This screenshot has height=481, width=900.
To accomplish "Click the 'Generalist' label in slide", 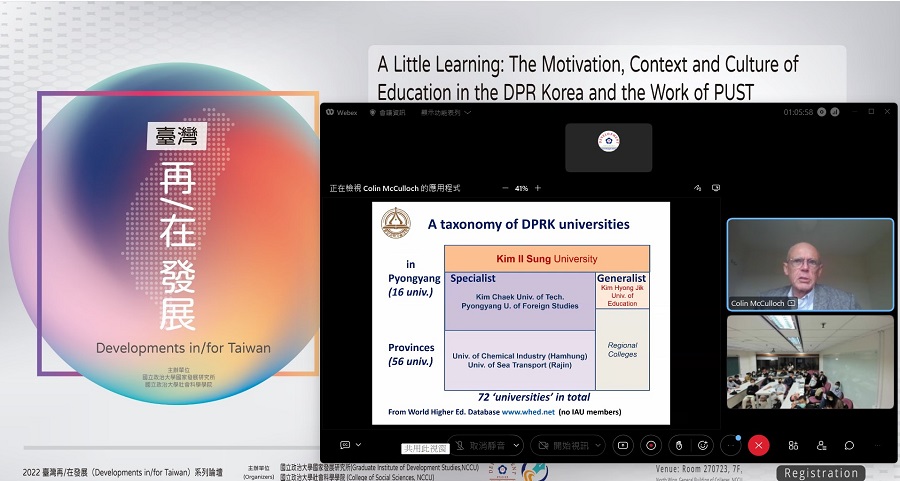I will pyautogui.click(x=622, y=278).
